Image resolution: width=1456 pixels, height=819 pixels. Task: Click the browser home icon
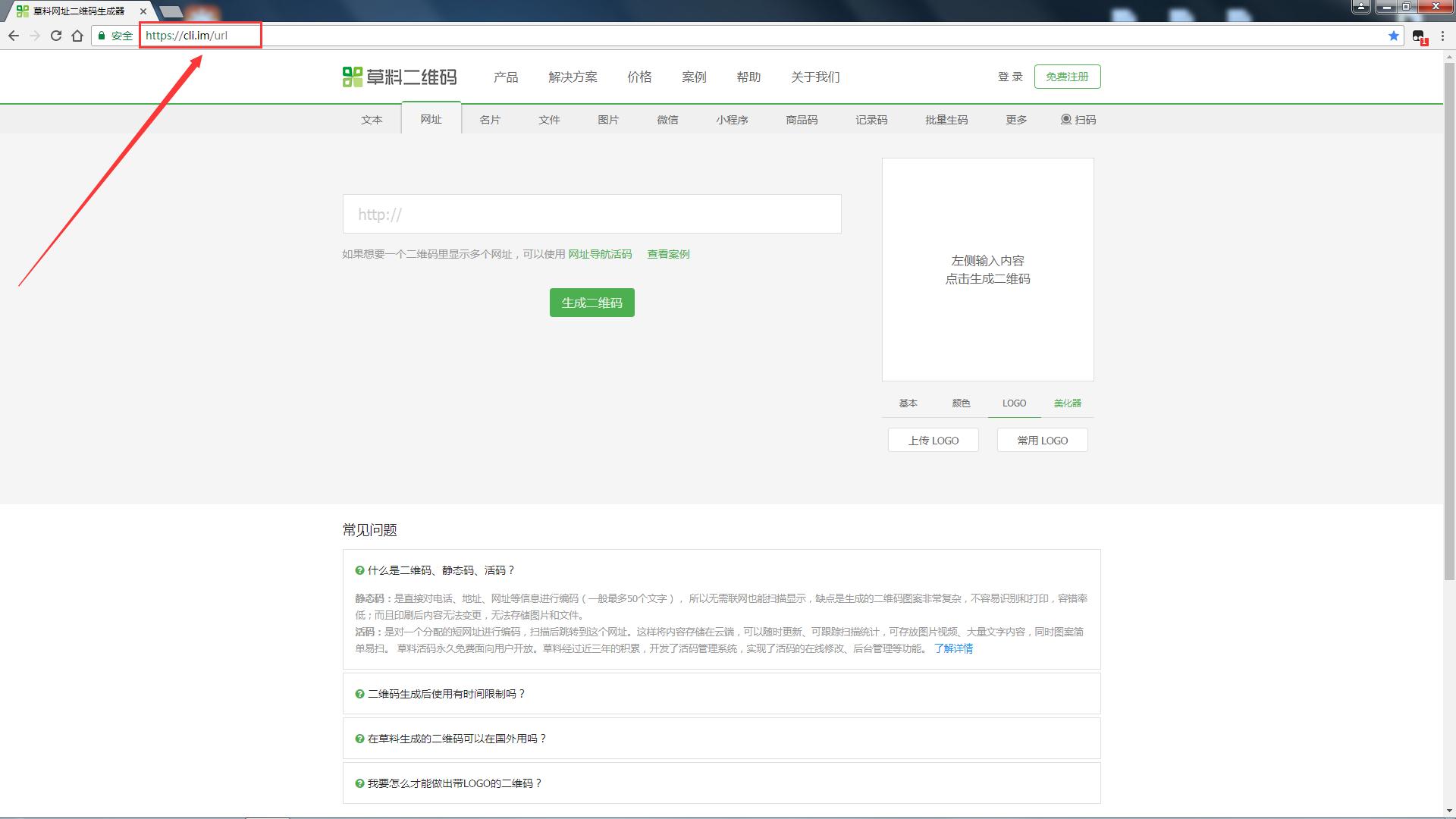coord(77,35)
